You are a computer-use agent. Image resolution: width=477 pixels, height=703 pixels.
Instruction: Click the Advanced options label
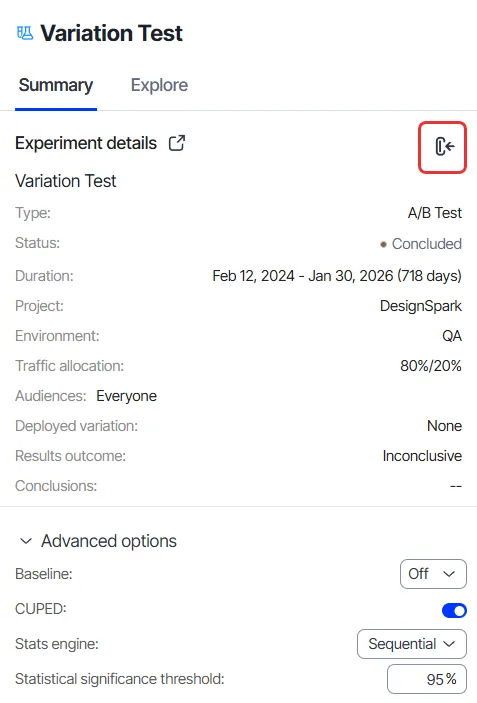coord(109,541)
